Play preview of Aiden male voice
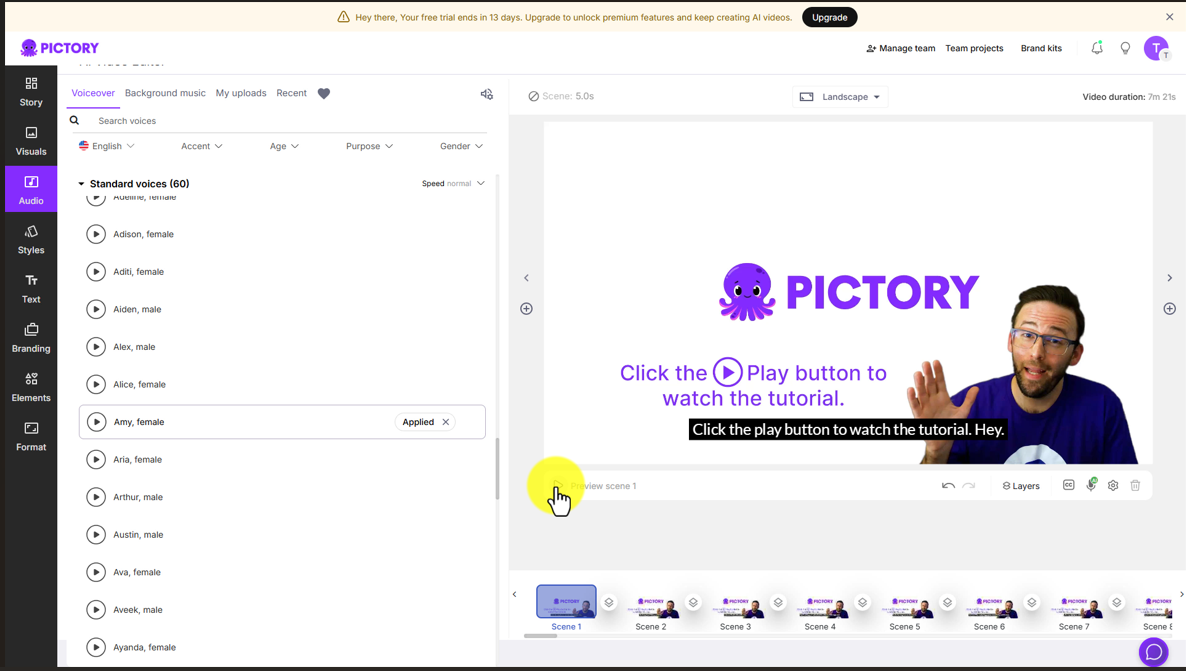Screen dimensions: 1186x671 coord(96,309)
